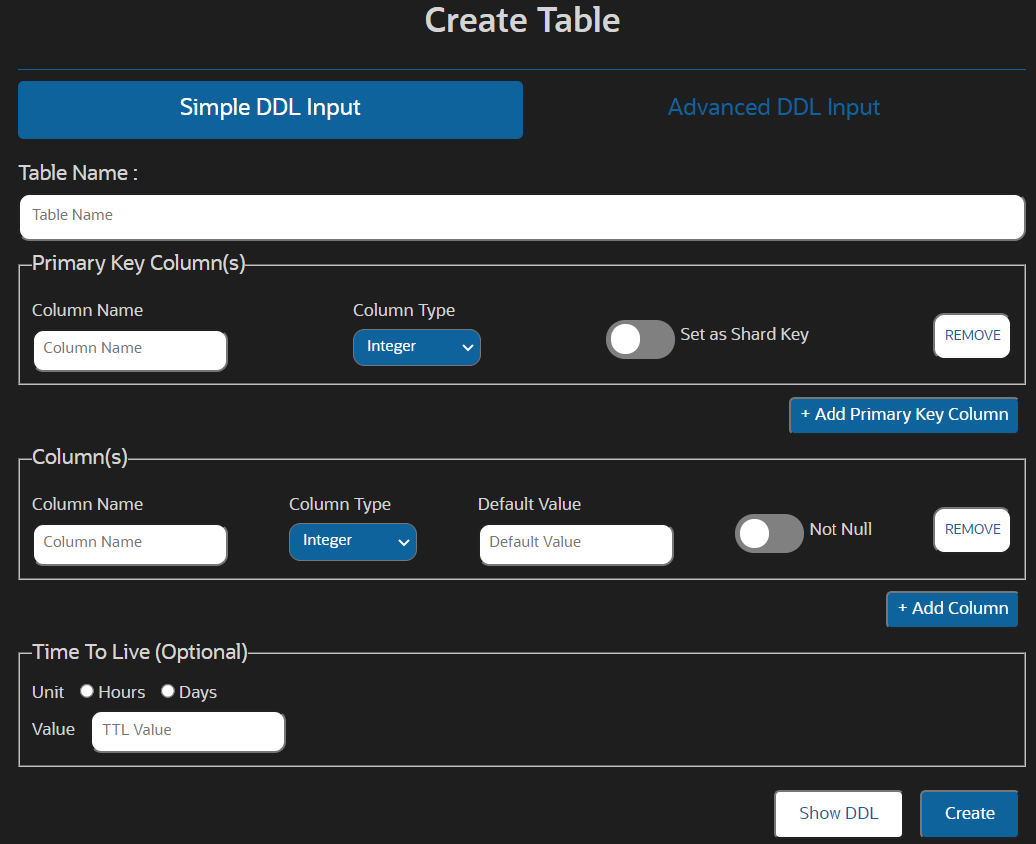This screenshot has height=844, width=1036.
Task: Click the primary key Column Name field
Action: [130, 350]
